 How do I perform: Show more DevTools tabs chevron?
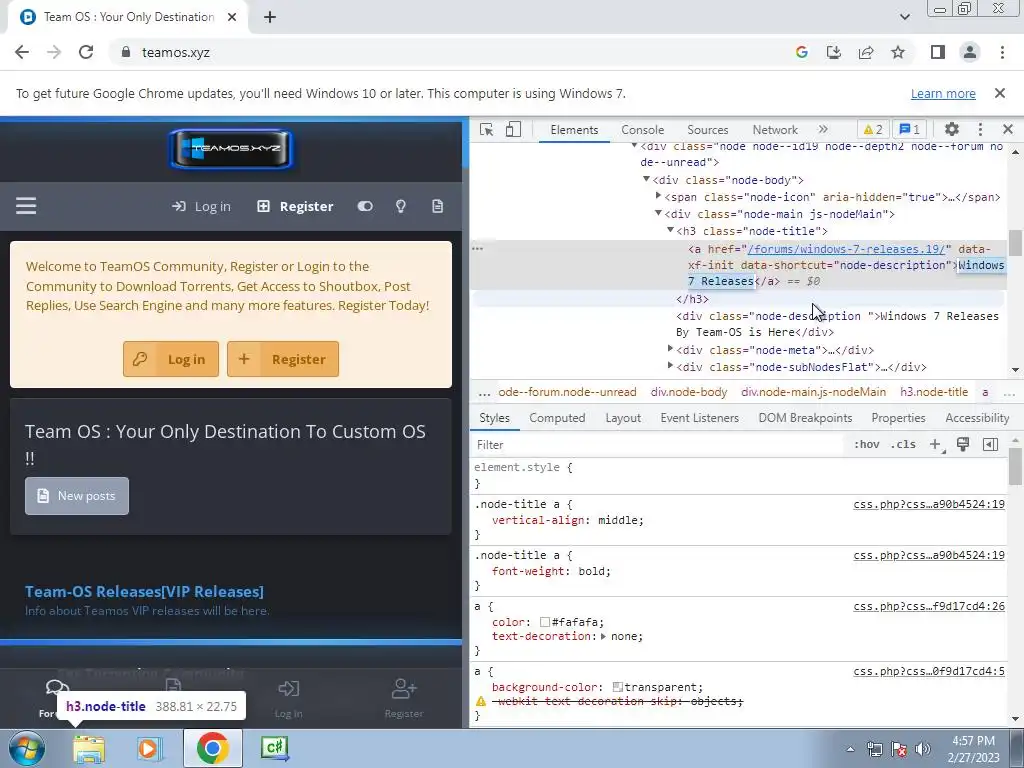tap(823, 129)
